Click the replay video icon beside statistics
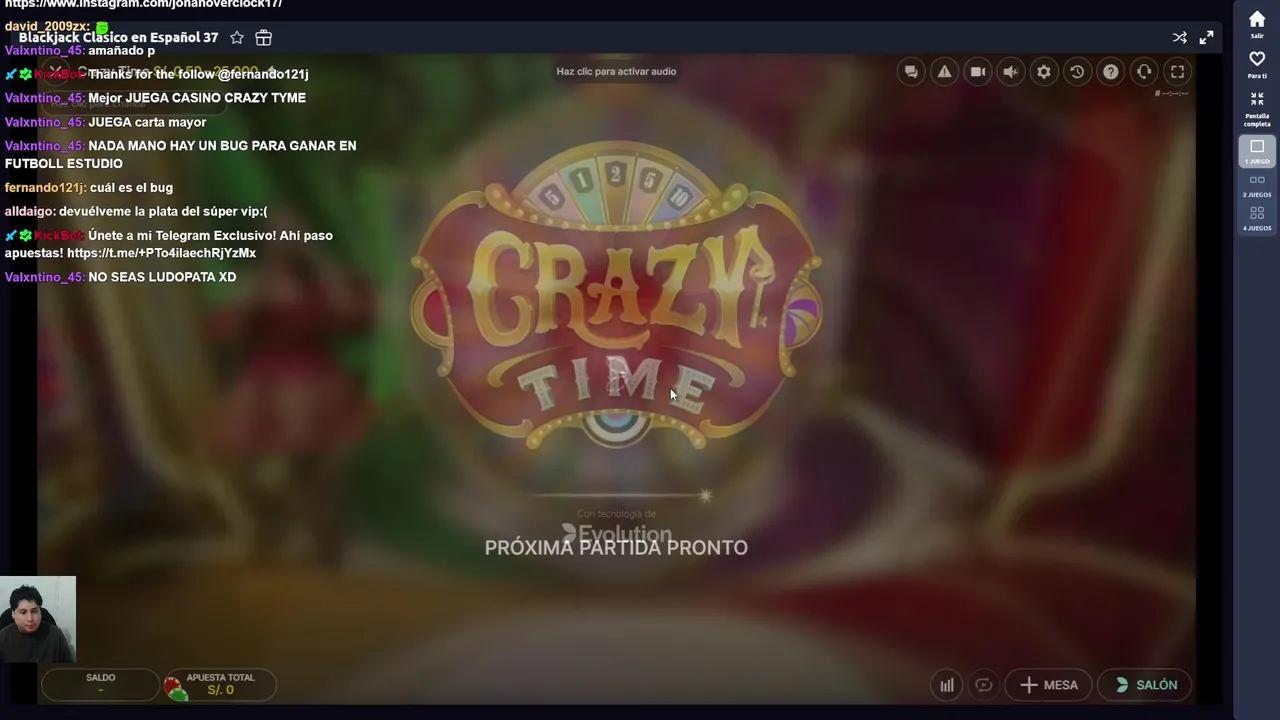Screen dimensions: 1280x720 (984, 685)
